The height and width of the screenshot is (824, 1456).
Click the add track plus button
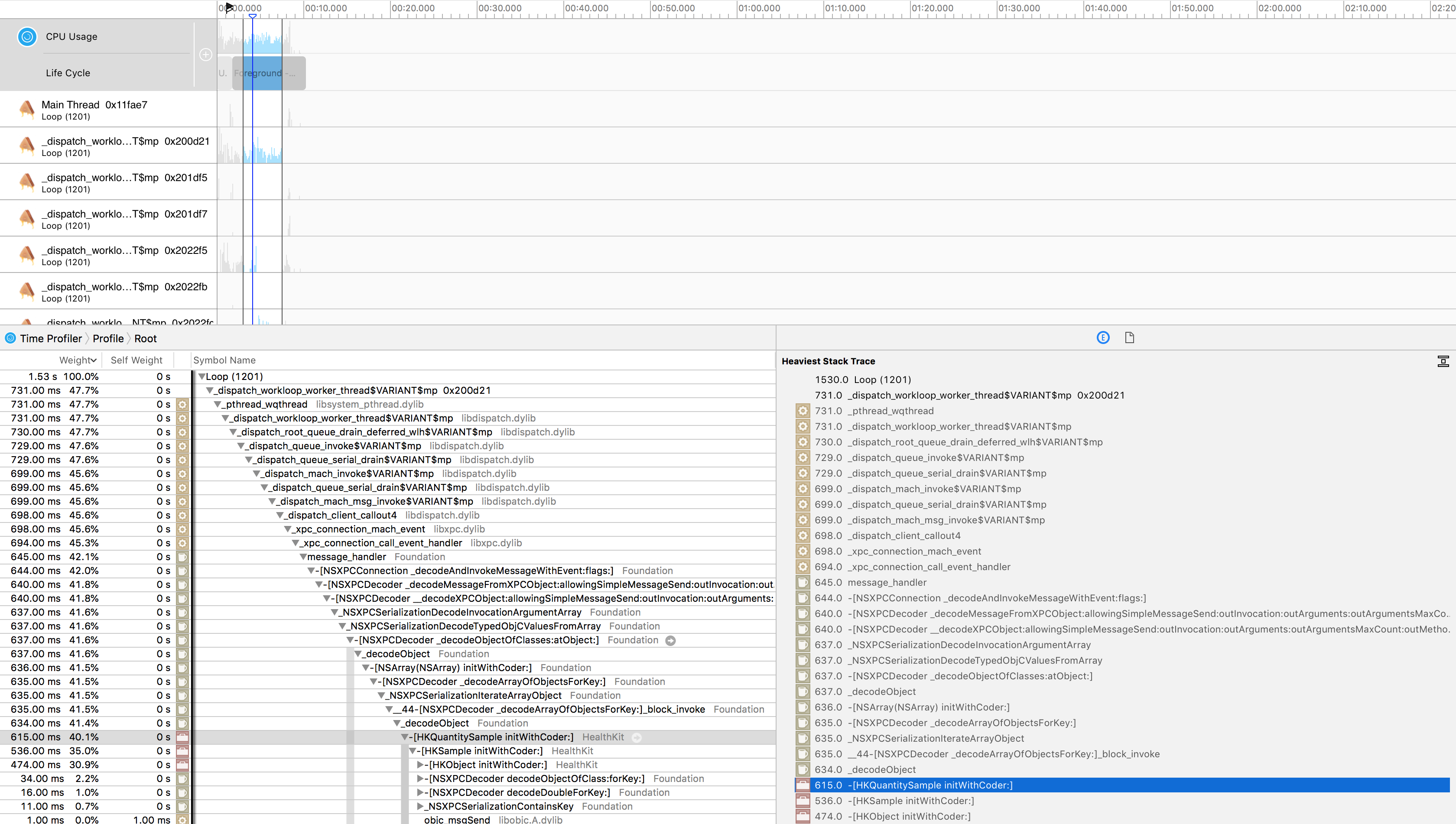205,54
